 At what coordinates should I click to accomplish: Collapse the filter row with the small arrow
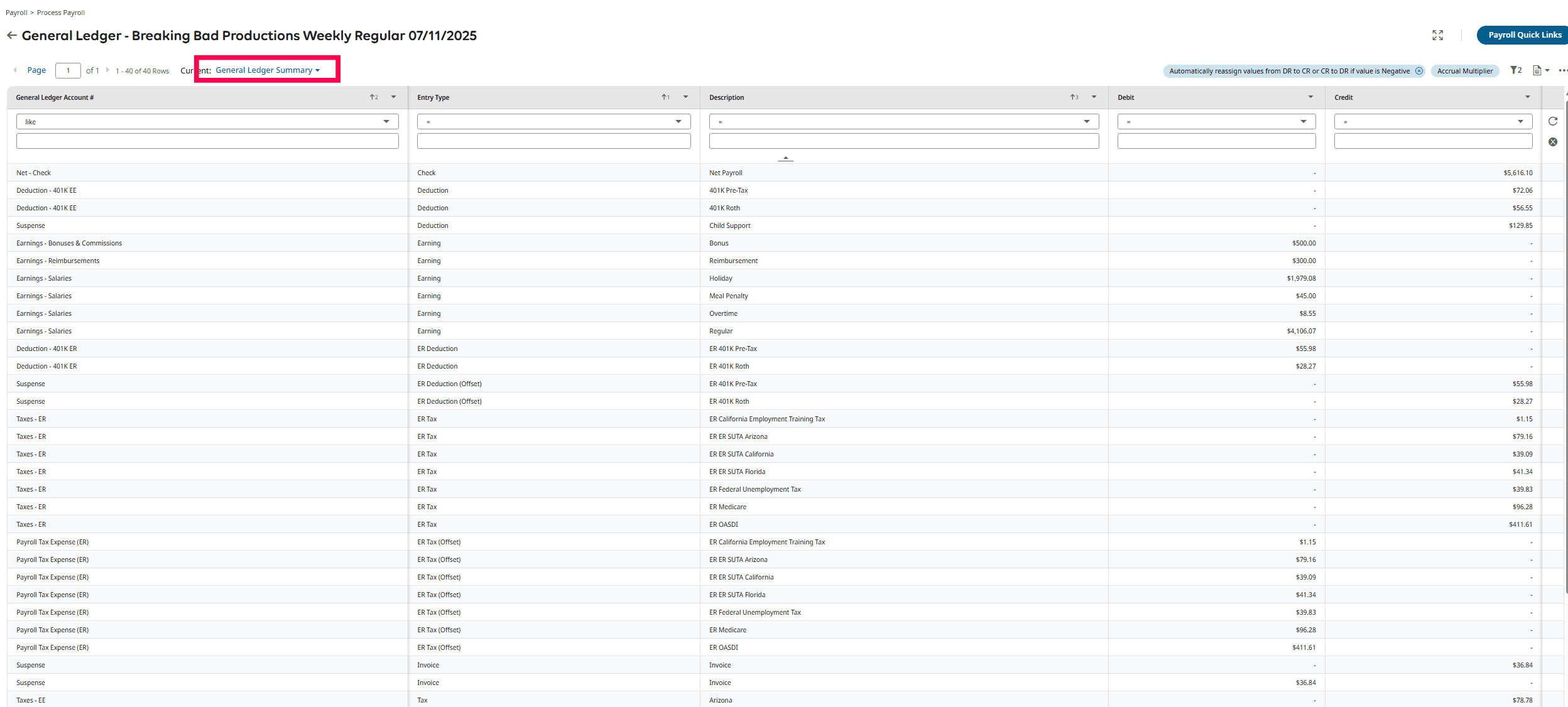pos(785,158)
